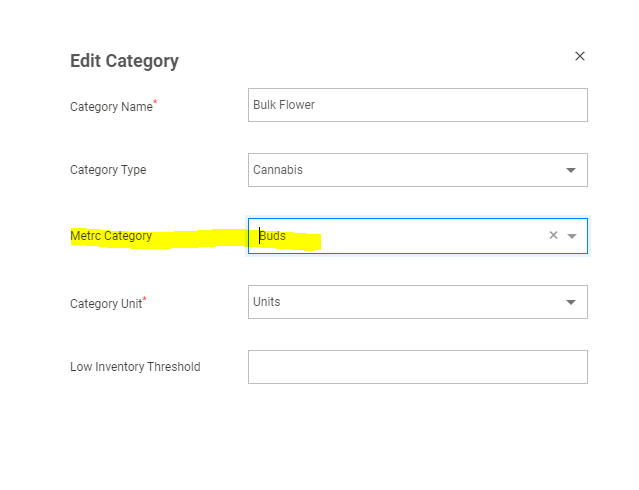Open the Category Type dropdown arrow
Viewport: 639px width, 490px height.
571,170
